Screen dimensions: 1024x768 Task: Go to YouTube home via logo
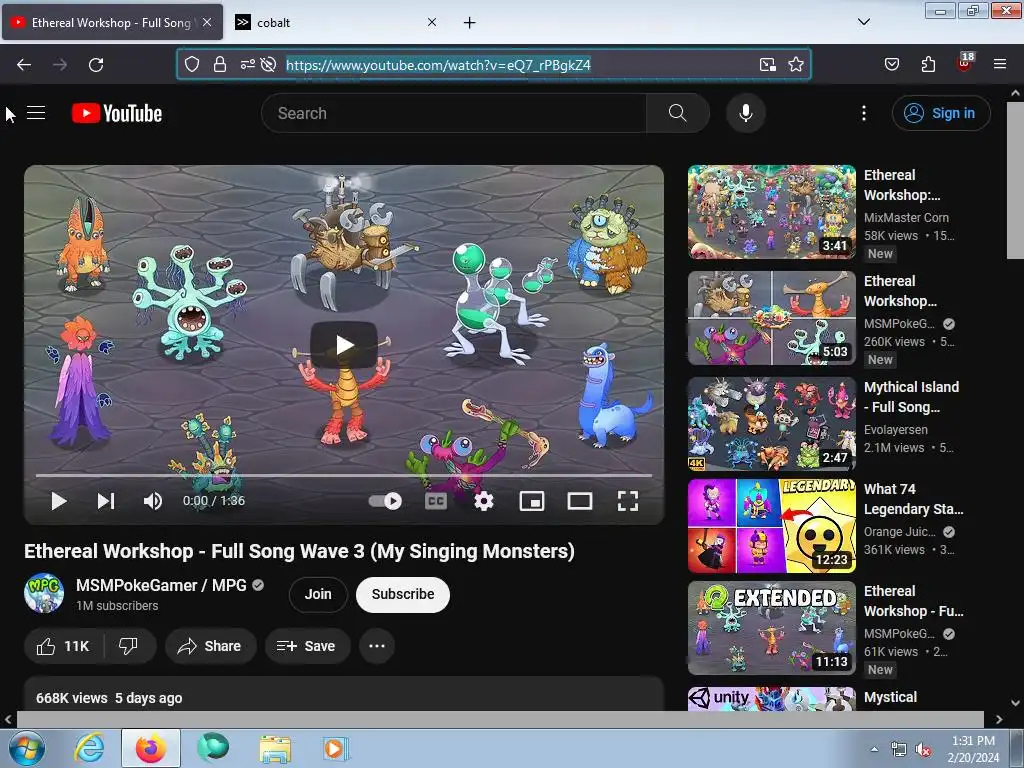(x=117, y=113)
